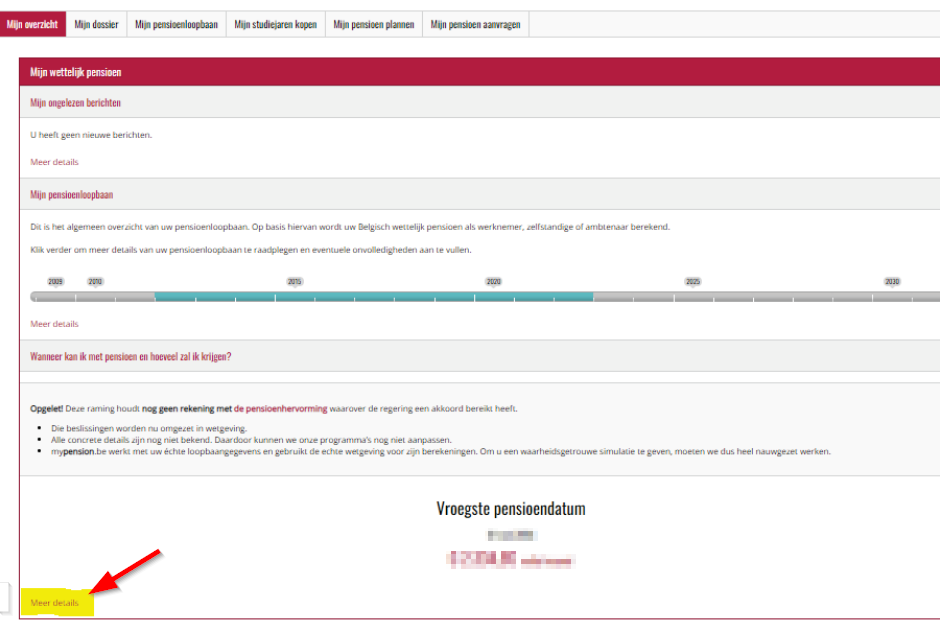952x630 pixels.
Task: Click Meer details below the career timeline
Action: click(54, 324)
